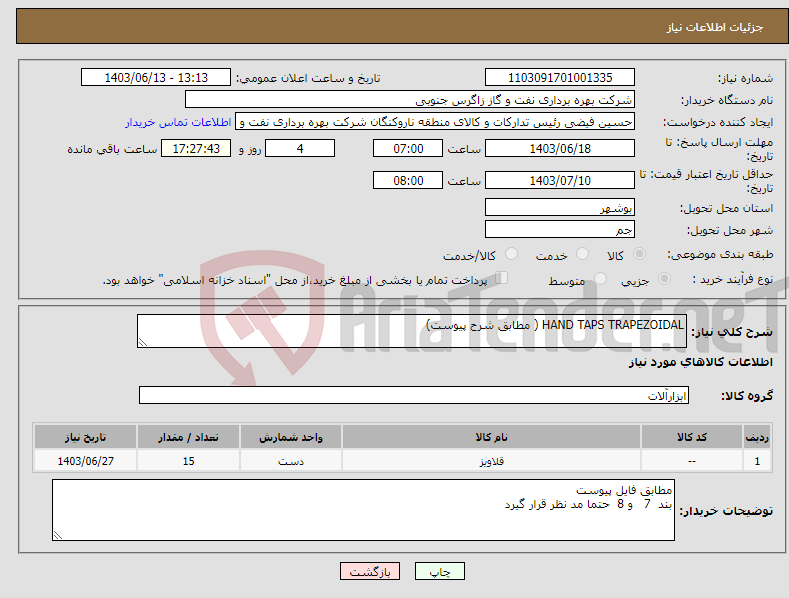This screenshot has width=789, height=598.
Task: Click the response deadline date 1403/06/18
Action: [x=560, y=148]
